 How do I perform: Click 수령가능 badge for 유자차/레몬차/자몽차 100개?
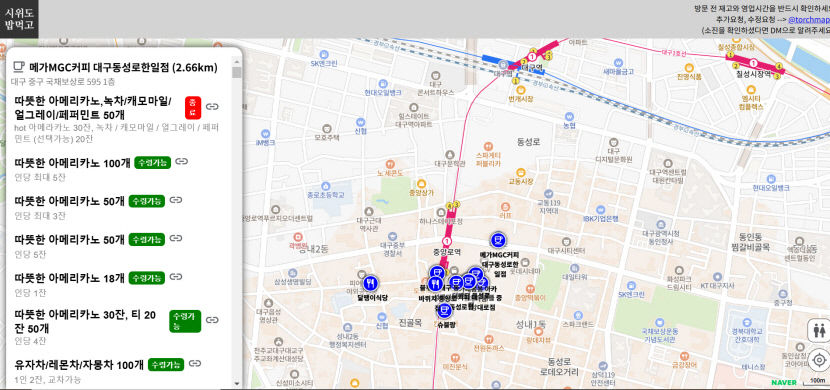click(x=166, y=365)
